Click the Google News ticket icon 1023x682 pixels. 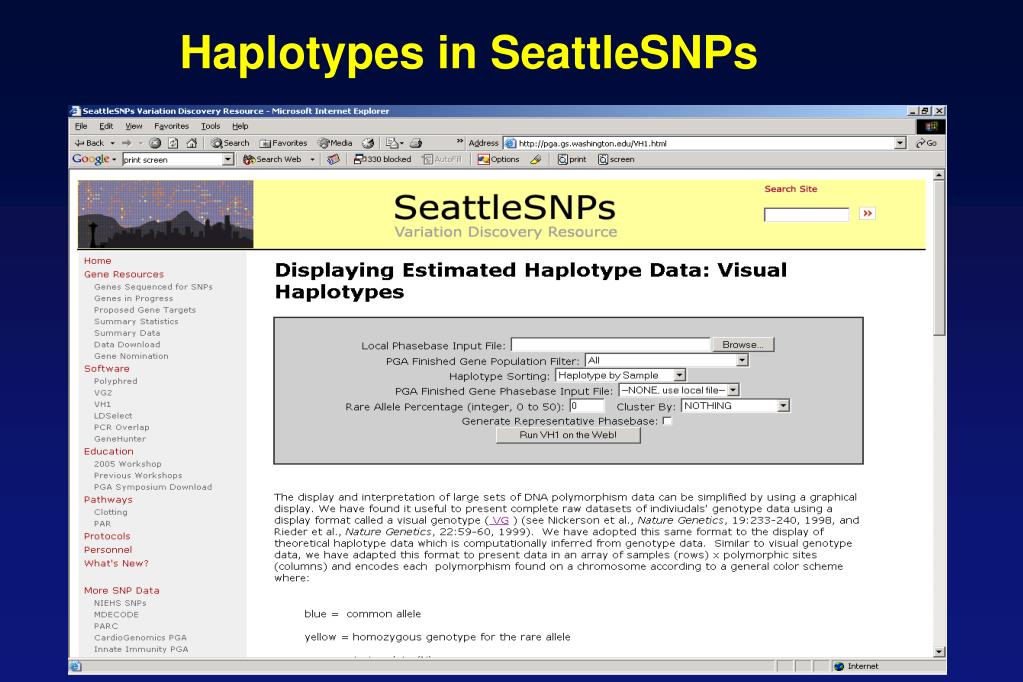pyautogui.click(x=333, y=159)
